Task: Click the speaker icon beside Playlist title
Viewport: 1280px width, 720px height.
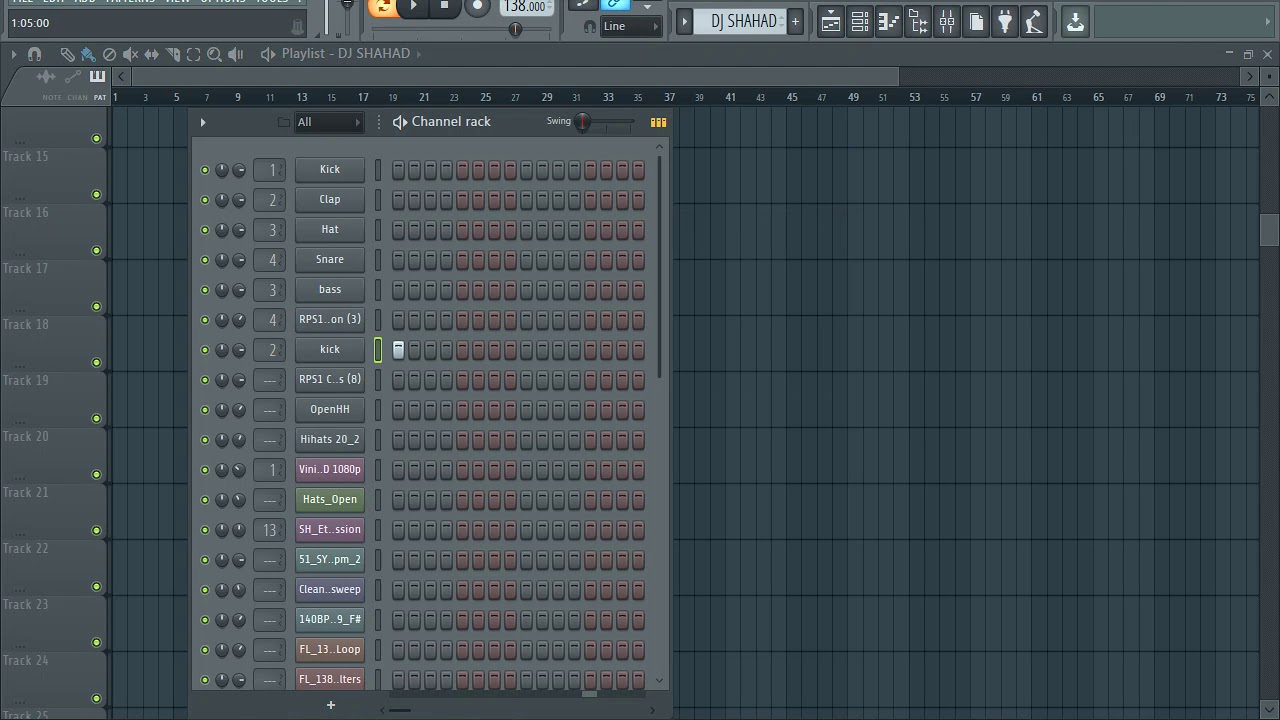Action: click(x=268, y=54)
